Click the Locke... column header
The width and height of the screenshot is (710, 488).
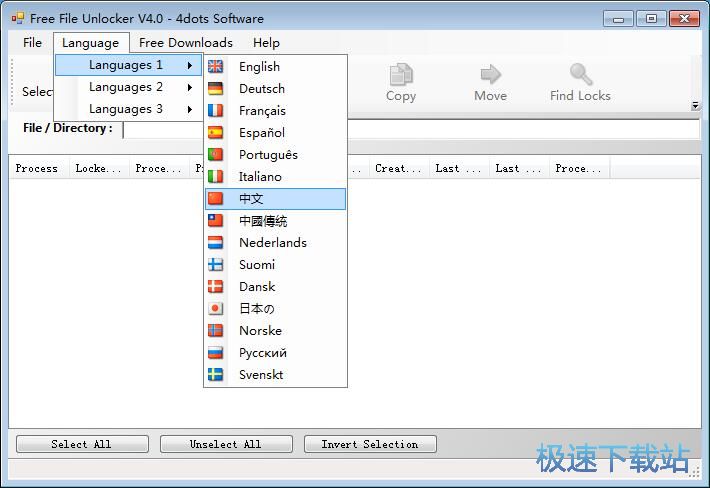click(99, 168)
